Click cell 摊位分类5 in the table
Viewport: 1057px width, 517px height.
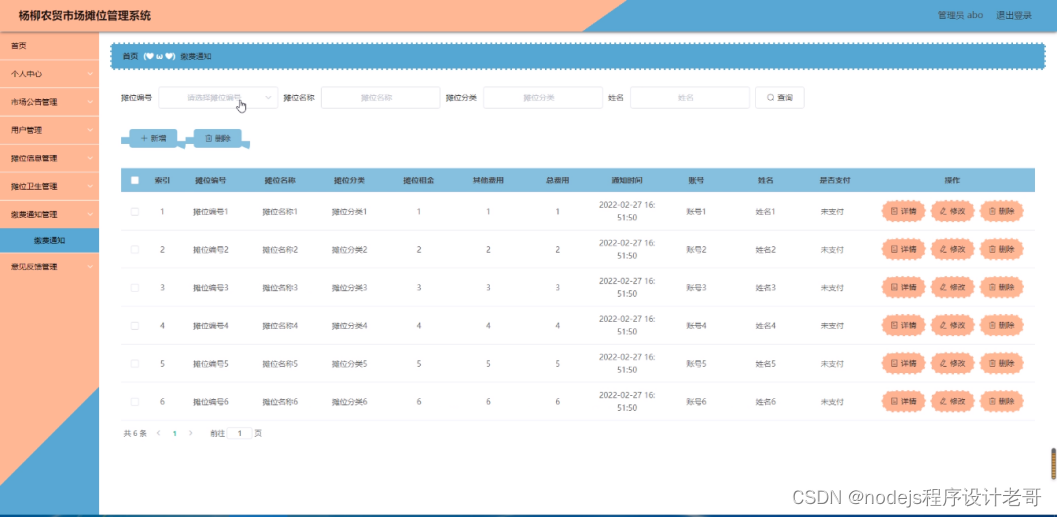(349, 364)
